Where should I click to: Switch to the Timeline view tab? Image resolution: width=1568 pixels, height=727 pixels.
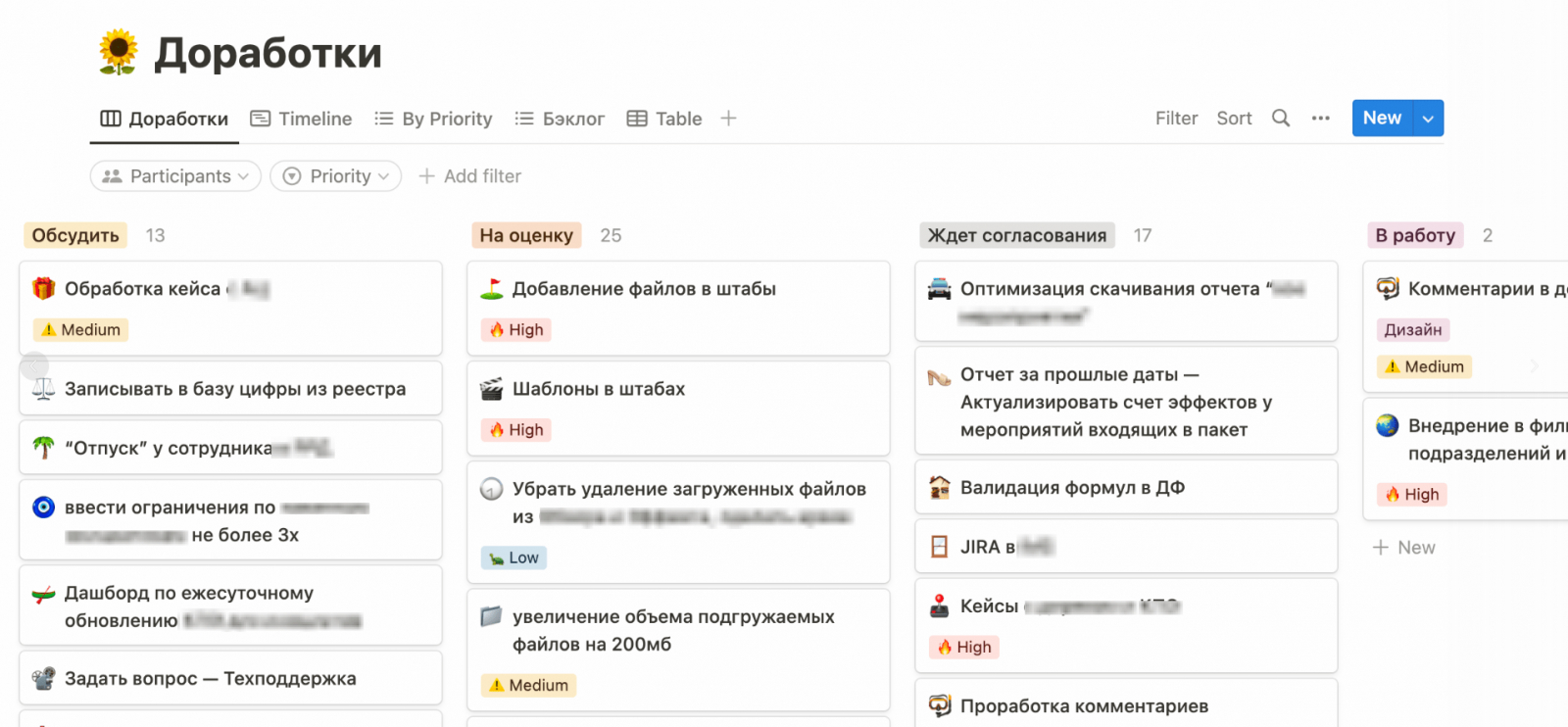301,119
